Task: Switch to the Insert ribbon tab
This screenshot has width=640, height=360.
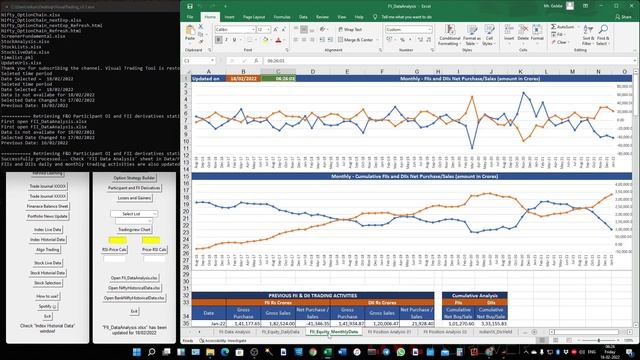Action: [229, 17]
